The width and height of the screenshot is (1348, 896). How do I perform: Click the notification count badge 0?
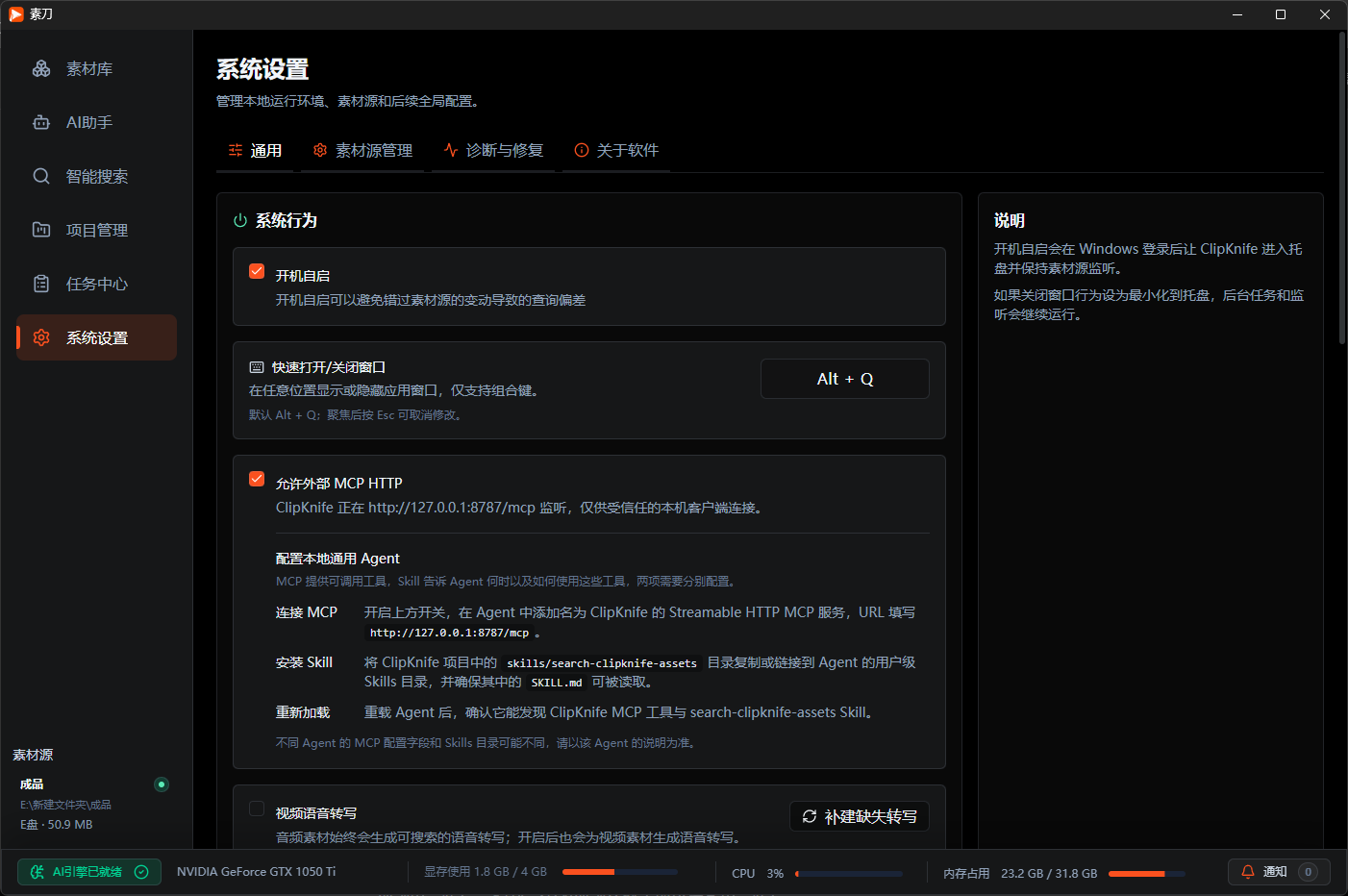click(x=1308, y=872)
